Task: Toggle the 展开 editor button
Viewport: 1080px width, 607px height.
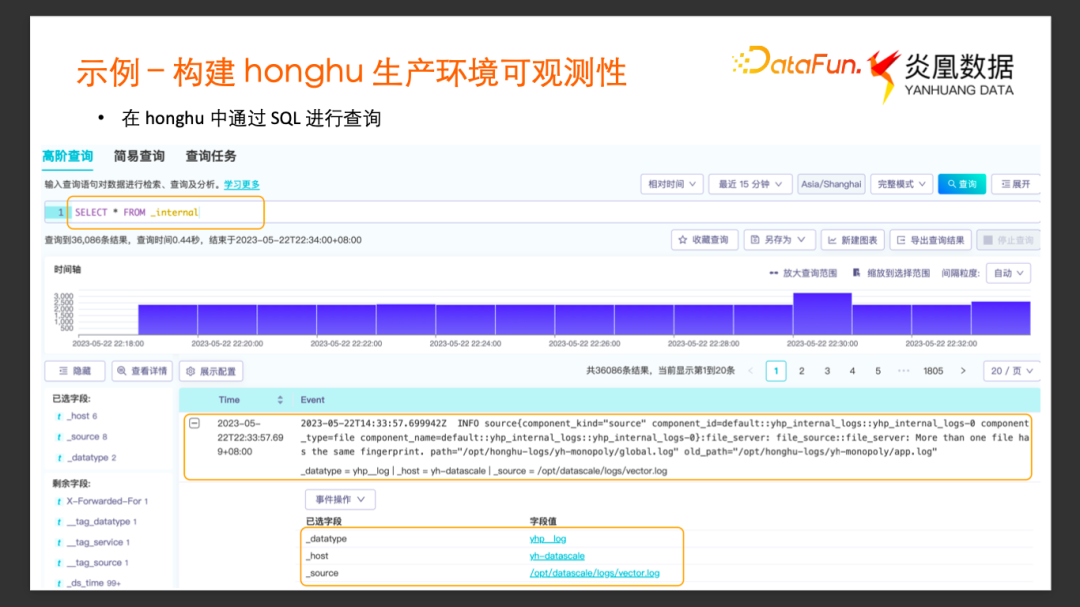Action: click(1015, 184)
